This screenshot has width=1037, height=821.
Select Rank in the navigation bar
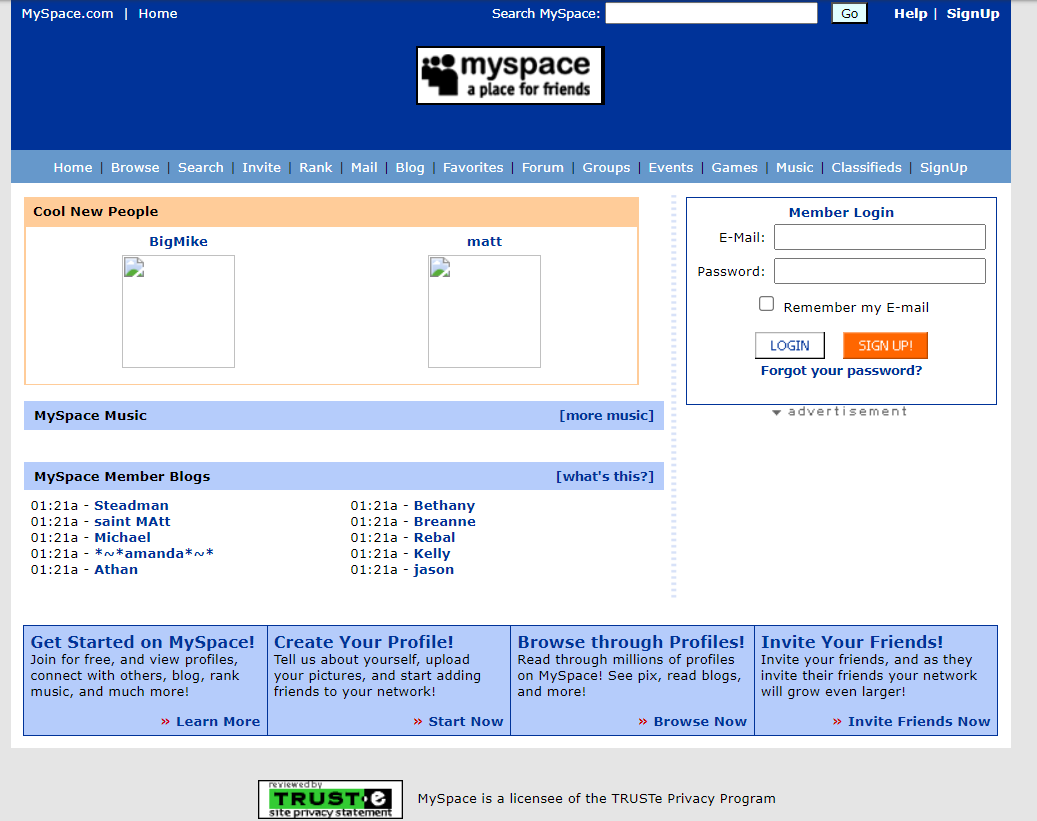pos(315,167)
